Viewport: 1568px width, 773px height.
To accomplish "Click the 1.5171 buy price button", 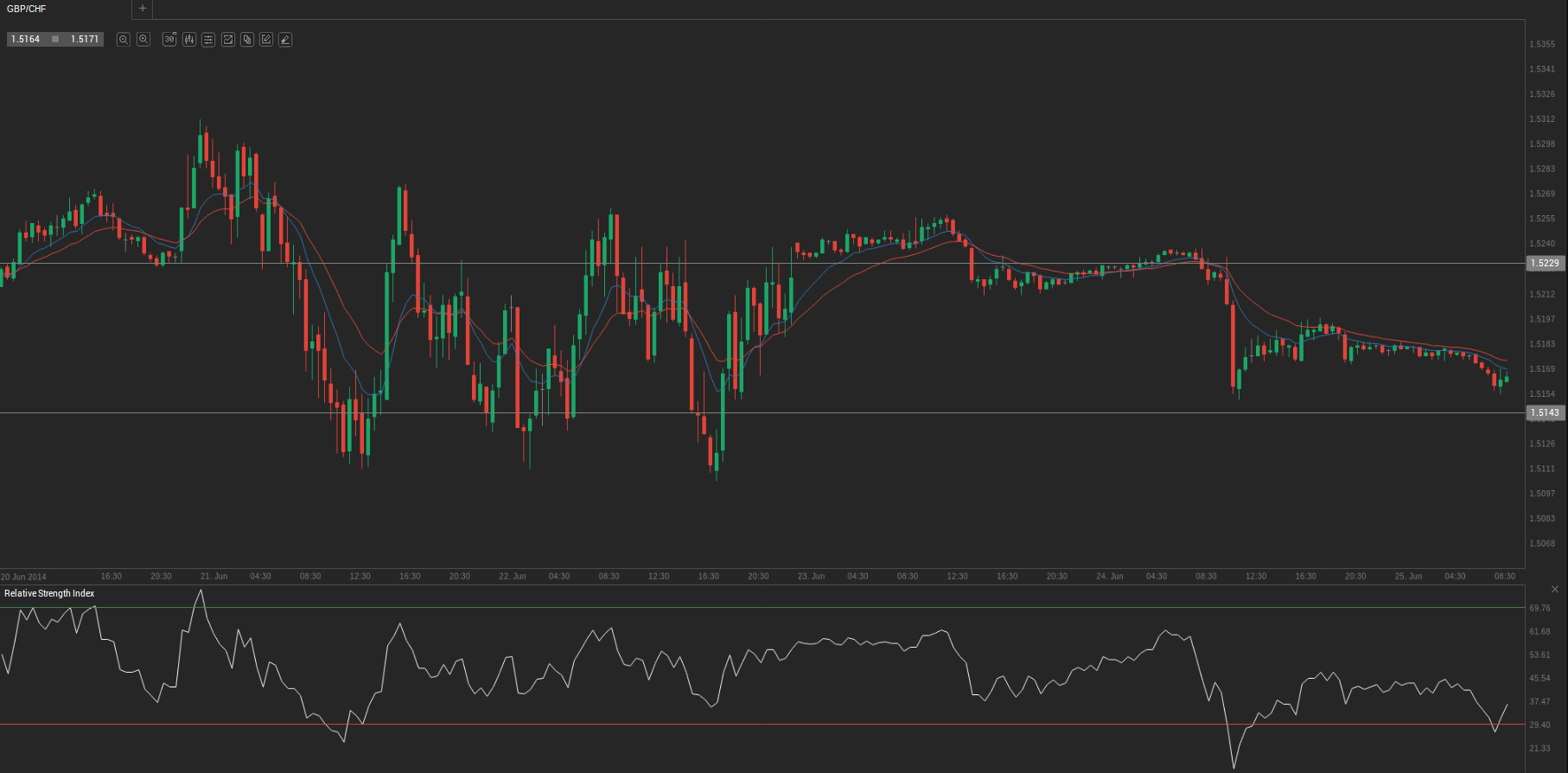I will point(85,40).
